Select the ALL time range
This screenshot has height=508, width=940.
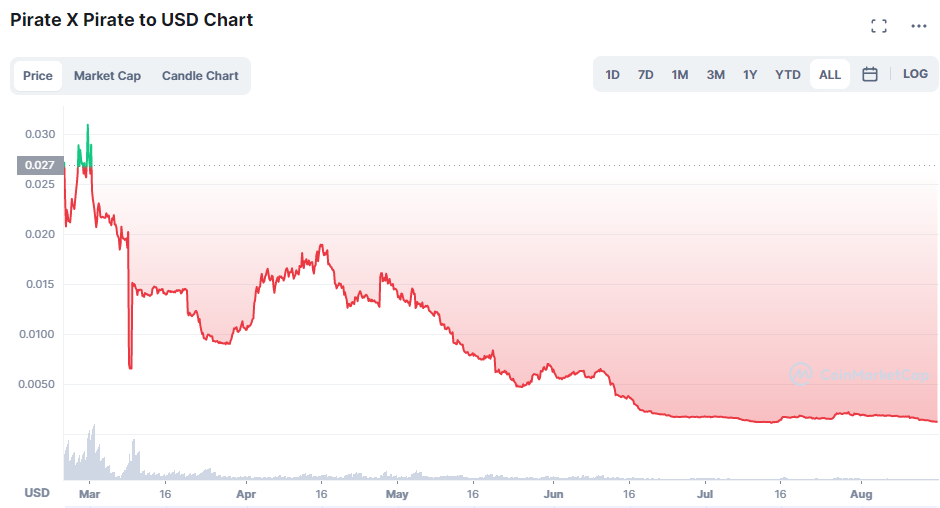[830, 74]
